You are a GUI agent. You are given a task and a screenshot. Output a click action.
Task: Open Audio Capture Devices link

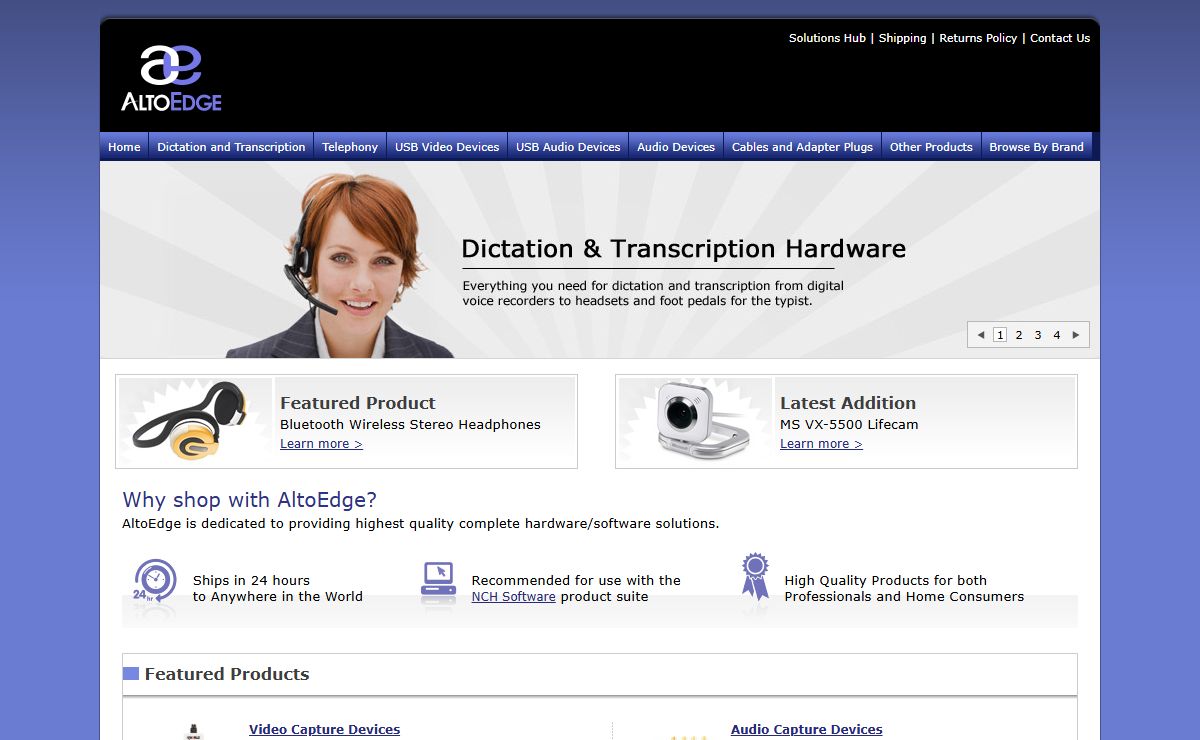[x=806, y=730]
